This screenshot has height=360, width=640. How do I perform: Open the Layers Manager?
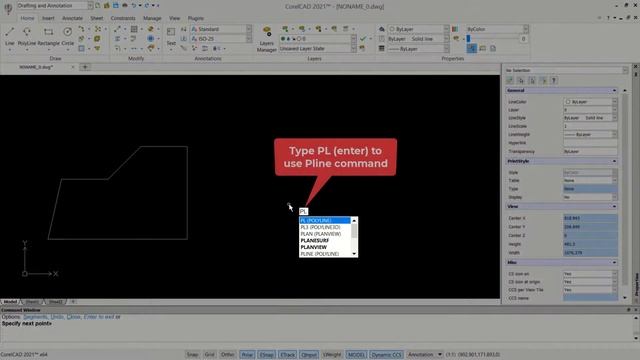[267, 39]
